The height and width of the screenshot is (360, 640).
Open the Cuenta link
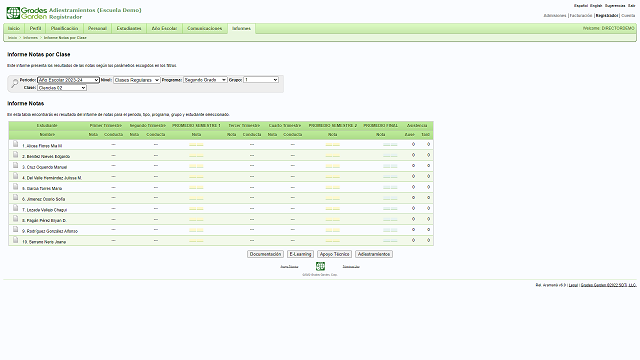pyautogui.click(x=629, y=16)
